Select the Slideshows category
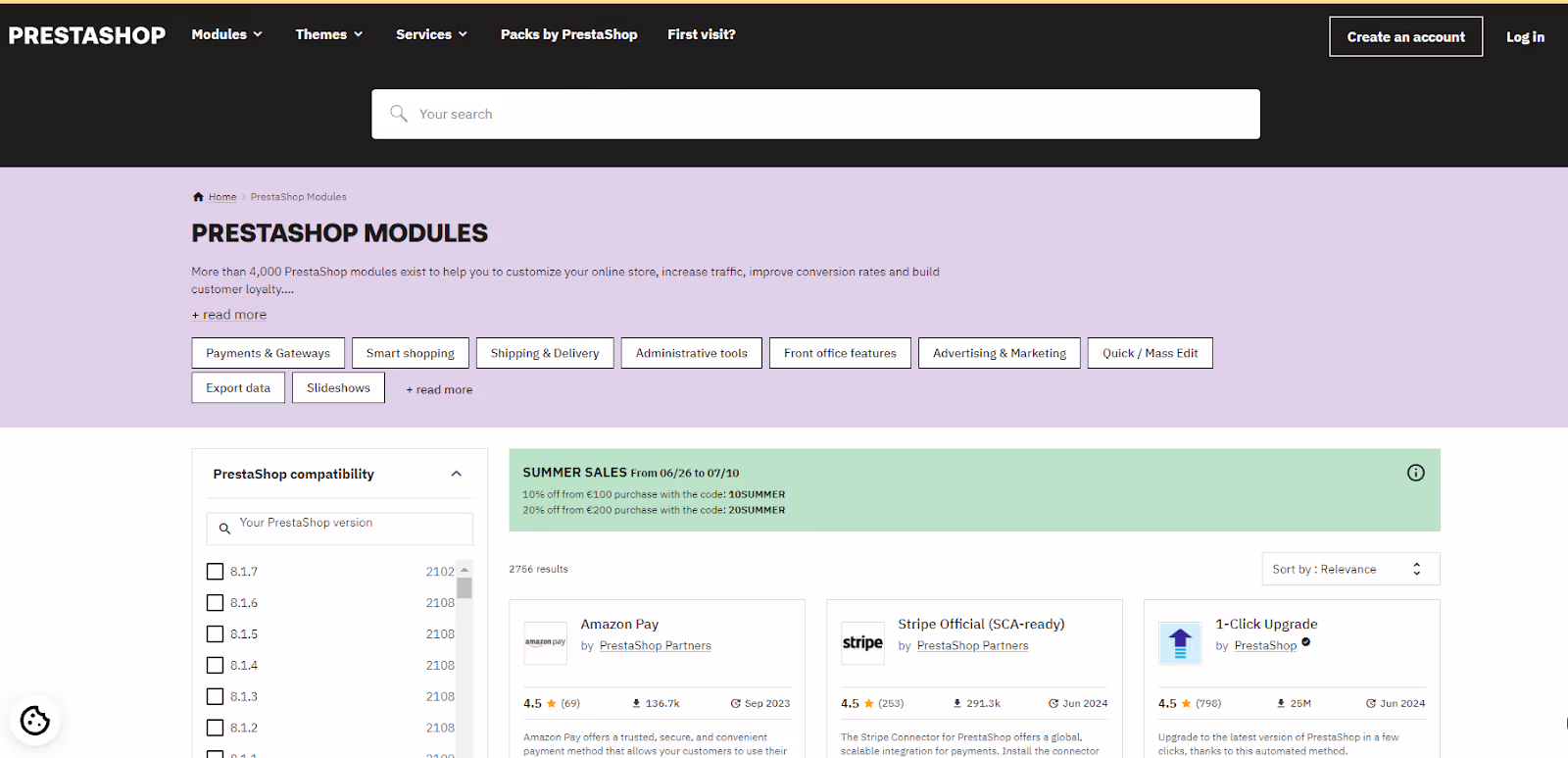The height and width of the screenshot is (758, 1568). point(338,387)
